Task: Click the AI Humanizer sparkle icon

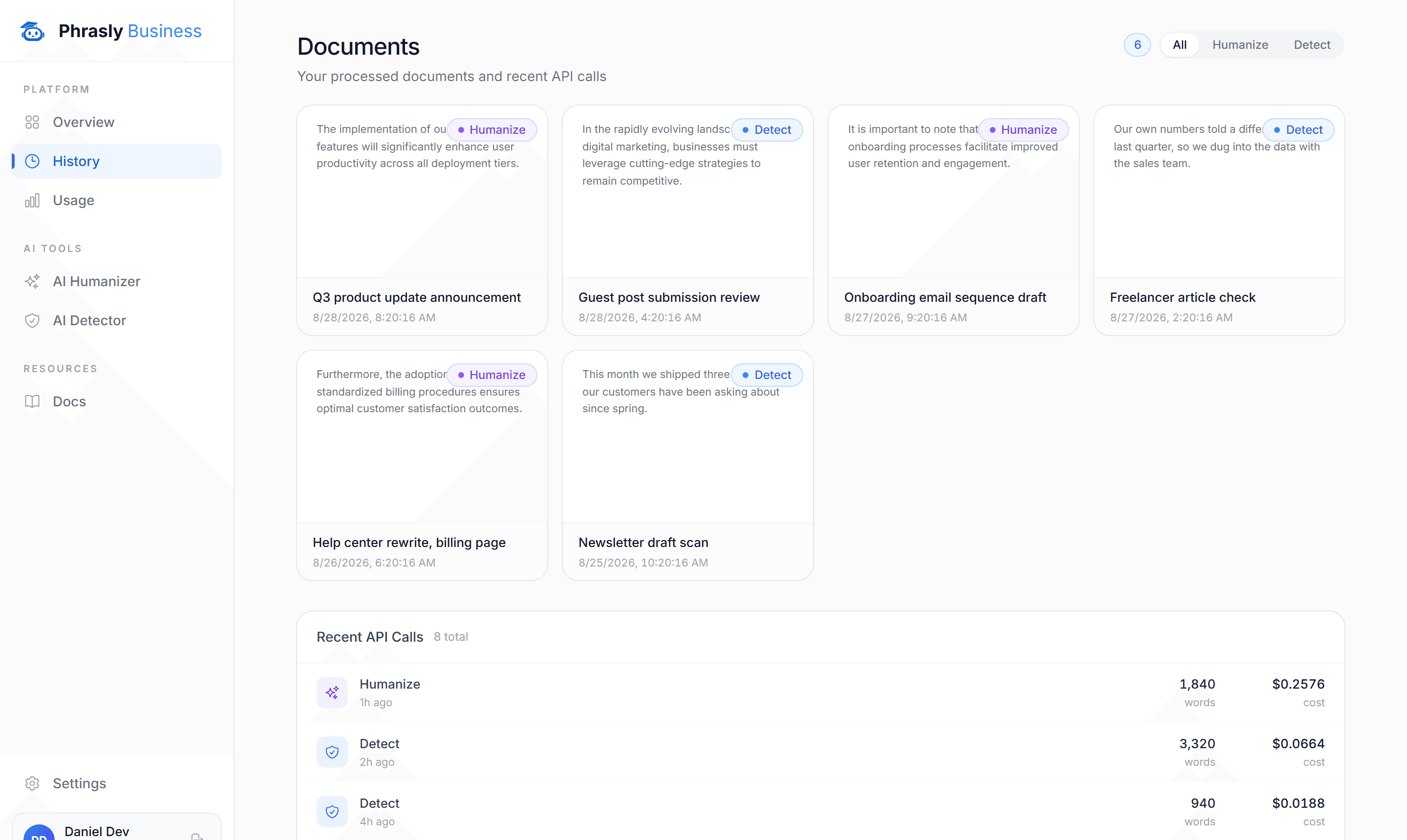Action: click(x=32, y=281)
